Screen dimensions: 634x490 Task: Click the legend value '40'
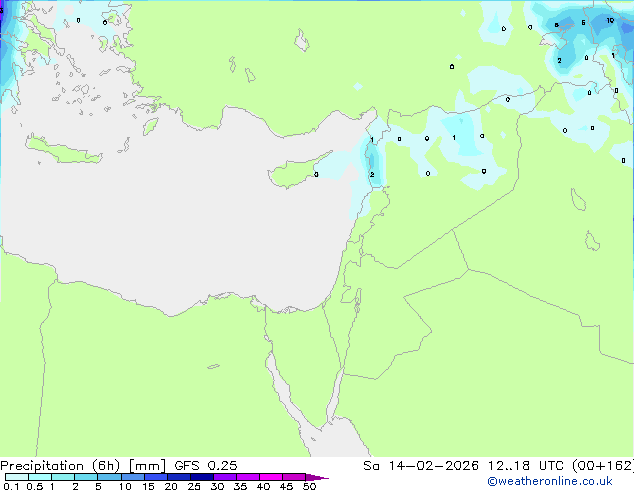click(263, 486)
